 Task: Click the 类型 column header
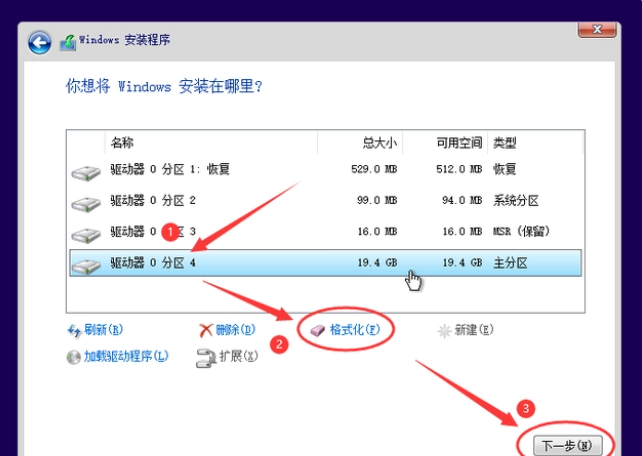coord(505,143)
